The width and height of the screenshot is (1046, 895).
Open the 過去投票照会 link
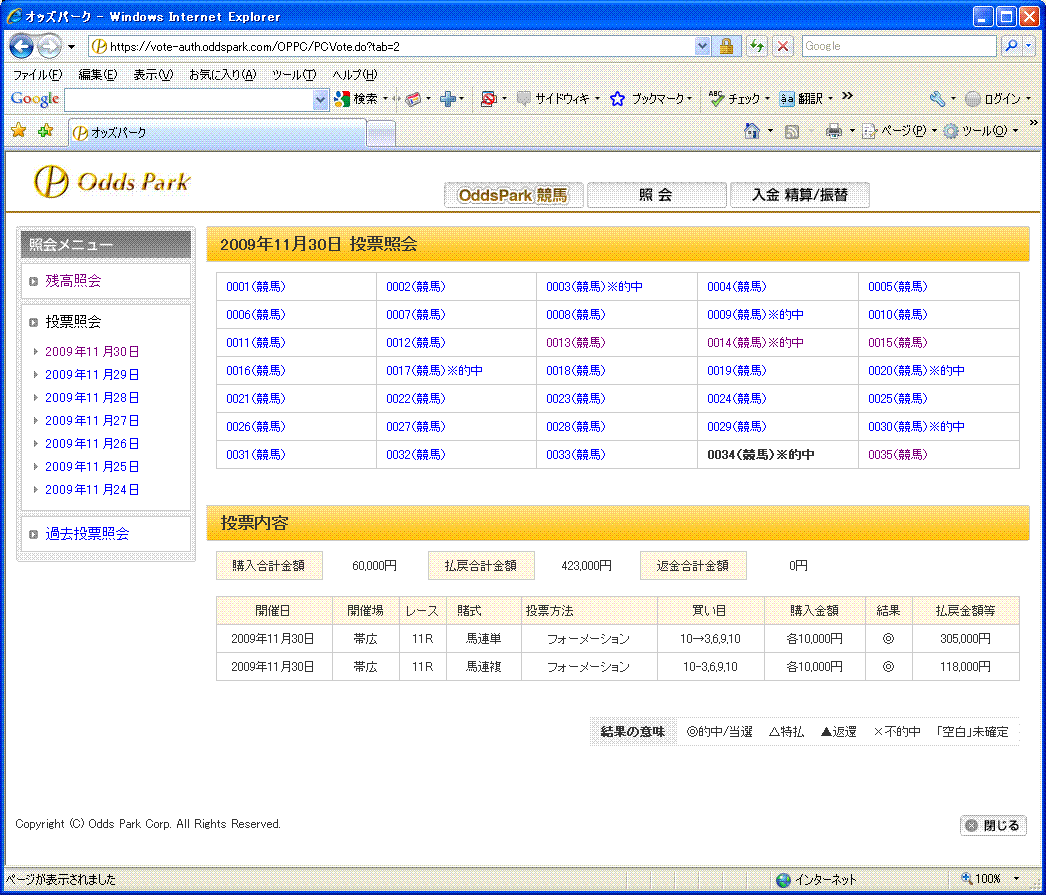click(x=87, y=534)
